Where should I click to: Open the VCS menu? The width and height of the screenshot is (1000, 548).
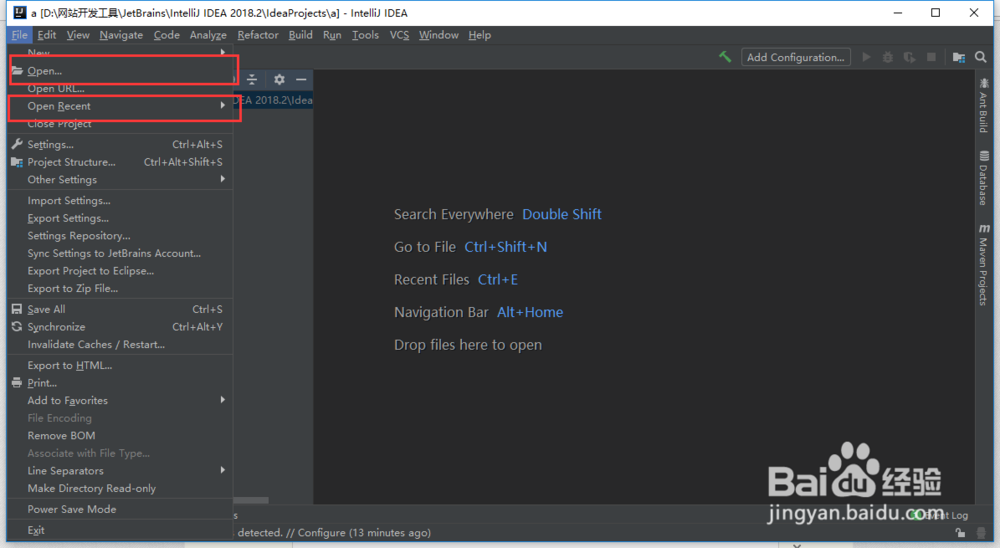pyautogui.click(x=399, y=35)
